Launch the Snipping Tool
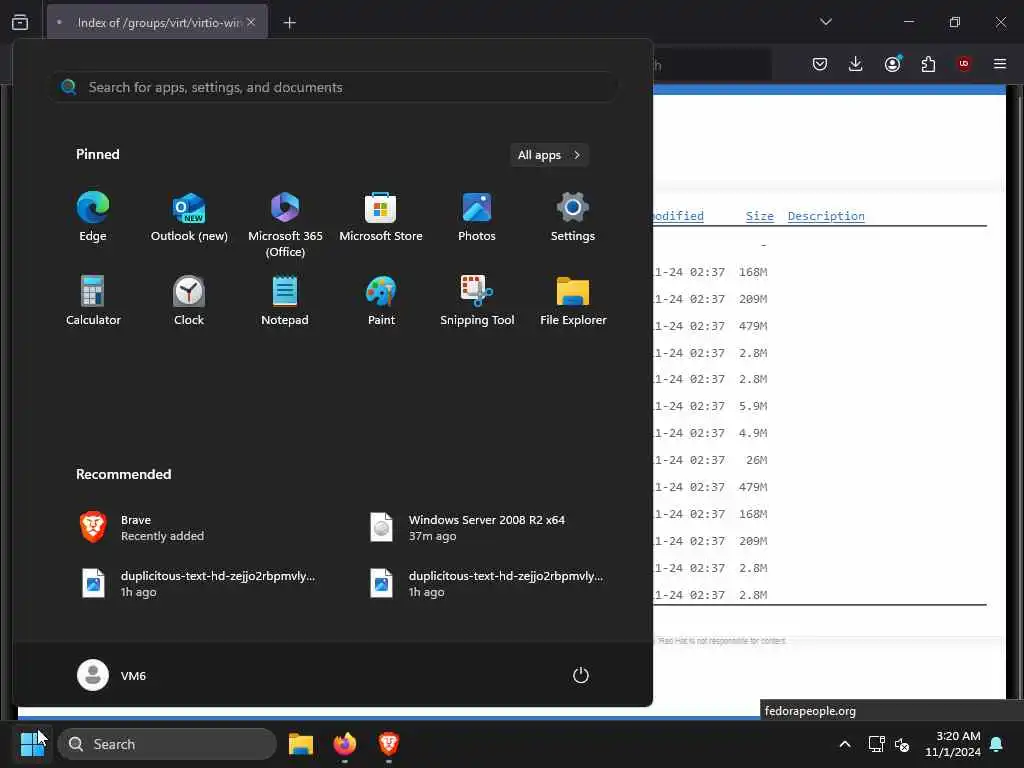 (x=477, y=300)
